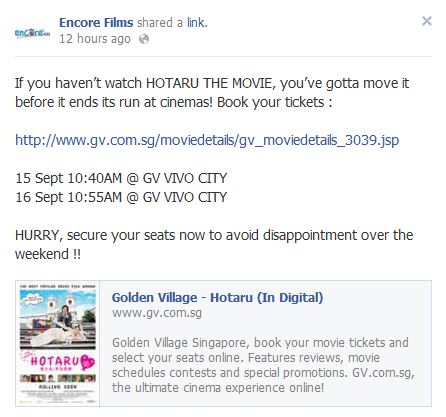This screenshot has height=417, width=446.
Task: Click the "shared a" header text
Action: point(160,23)
